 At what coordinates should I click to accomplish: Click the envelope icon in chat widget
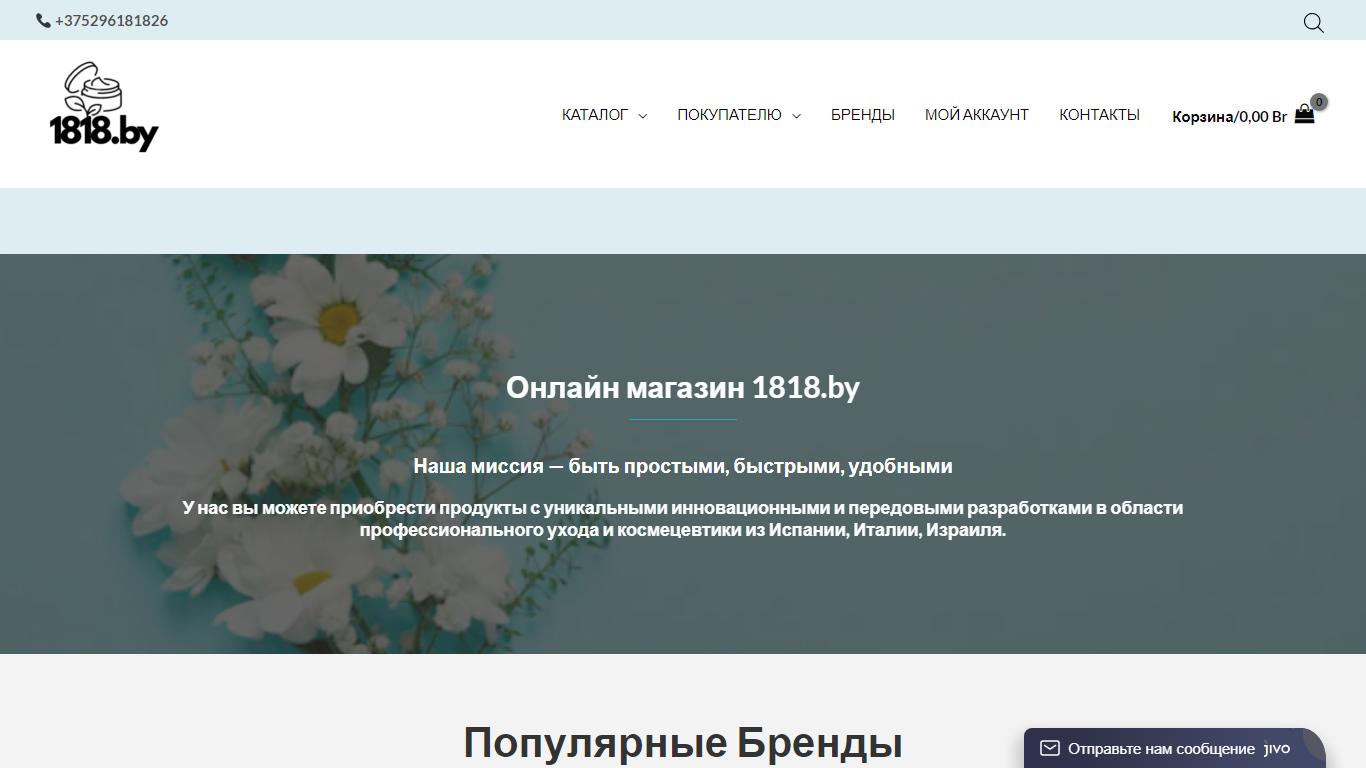(x=1049, y=748)
